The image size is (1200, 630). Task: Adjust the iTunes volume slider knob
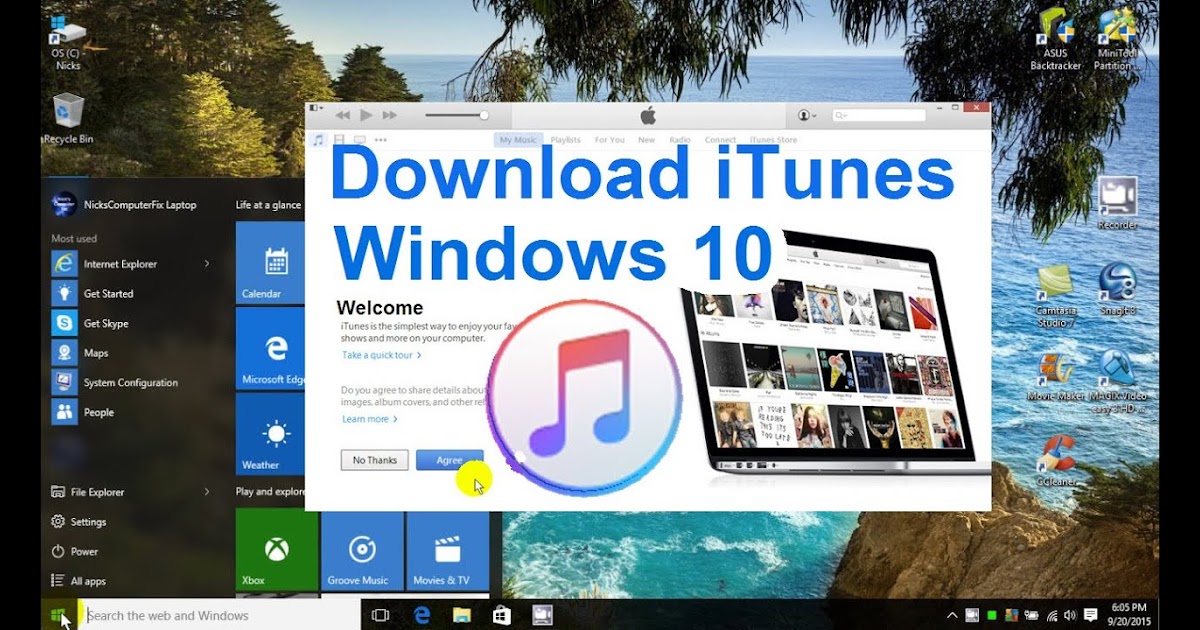[484, 116]
